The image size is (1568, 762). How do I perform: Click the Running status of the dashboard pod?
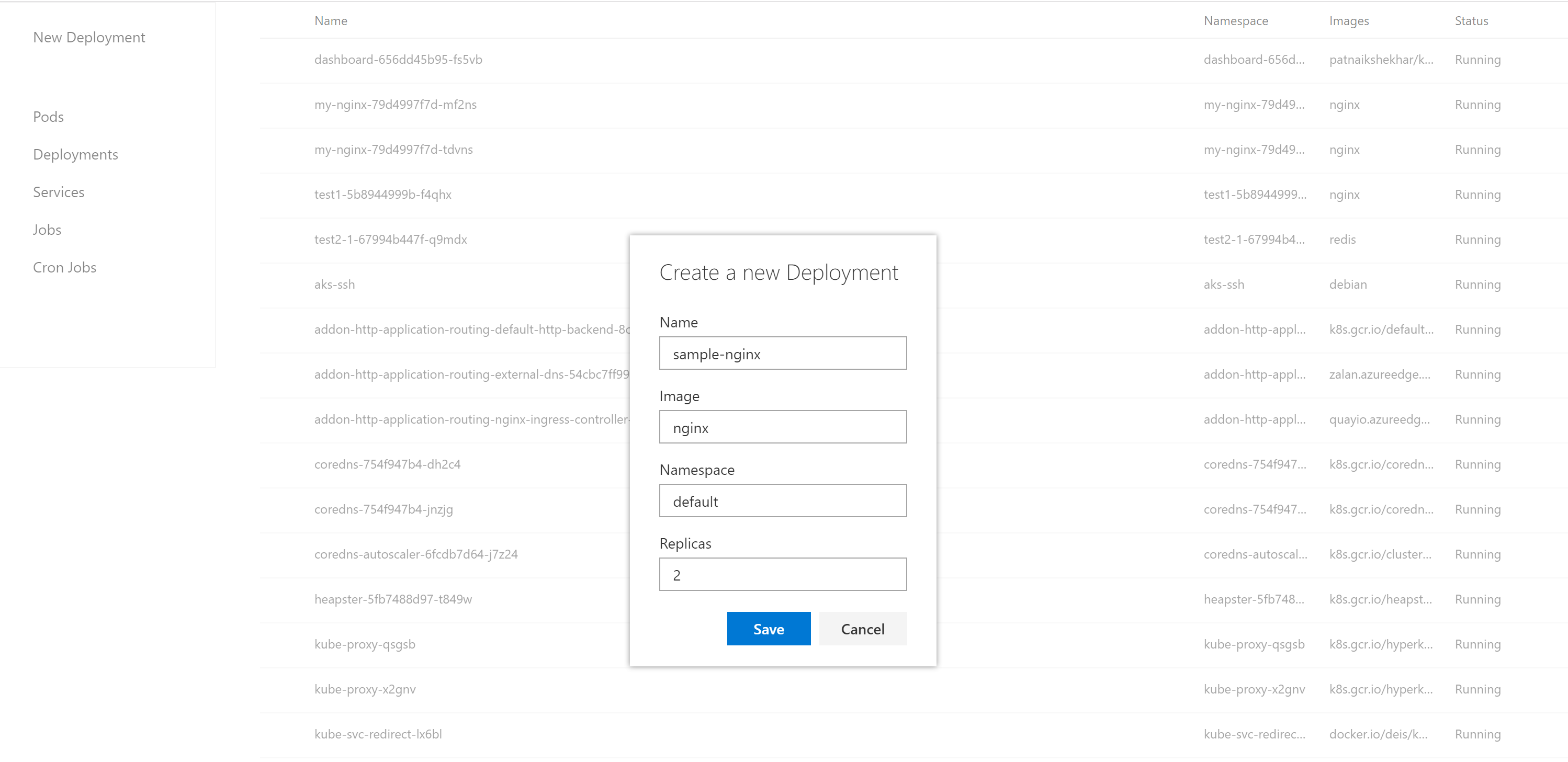pos(1477,60)
